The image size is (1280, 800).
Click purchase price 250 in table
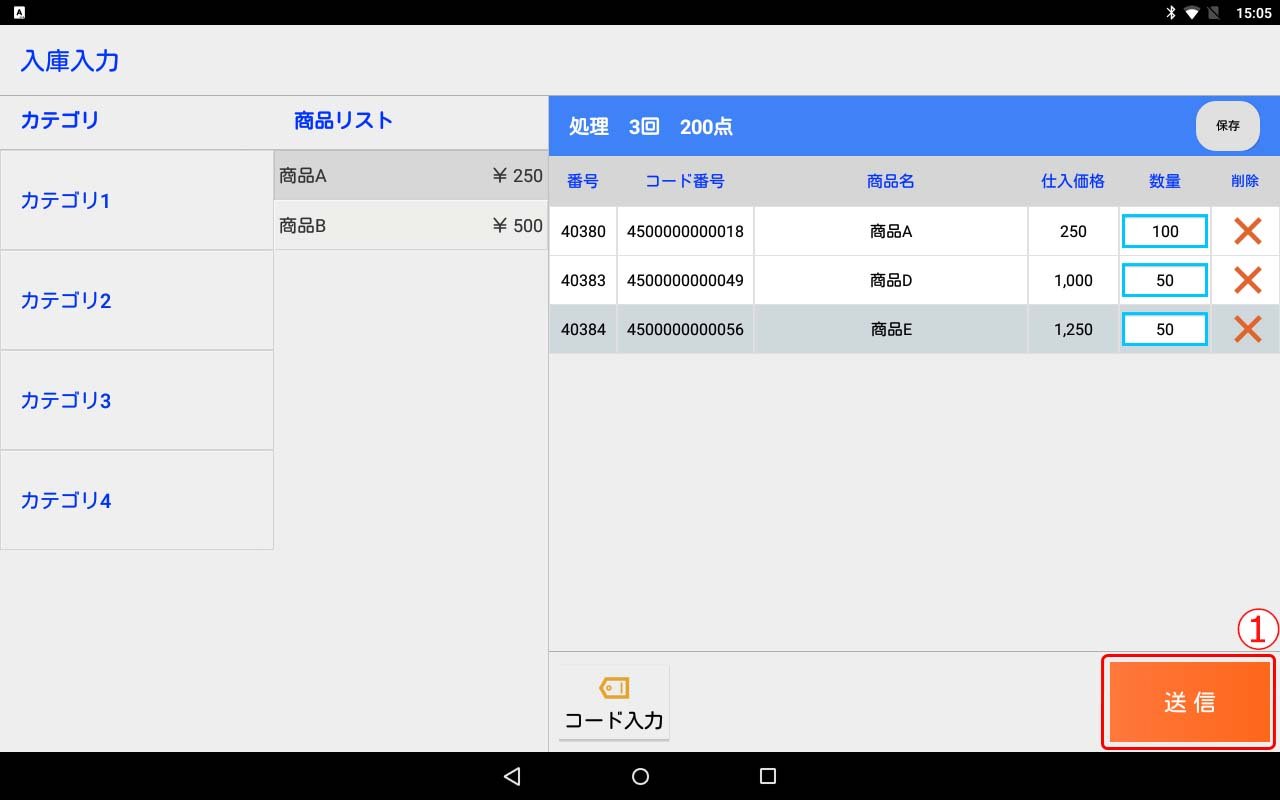[x=1073, y=231]
